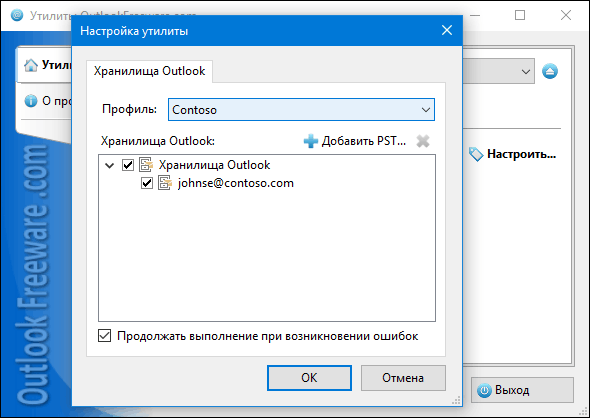The image size is (590, 418).
Task: Collapse the Хранилища Outlook tree node
Action: click(x=109, y=165)
